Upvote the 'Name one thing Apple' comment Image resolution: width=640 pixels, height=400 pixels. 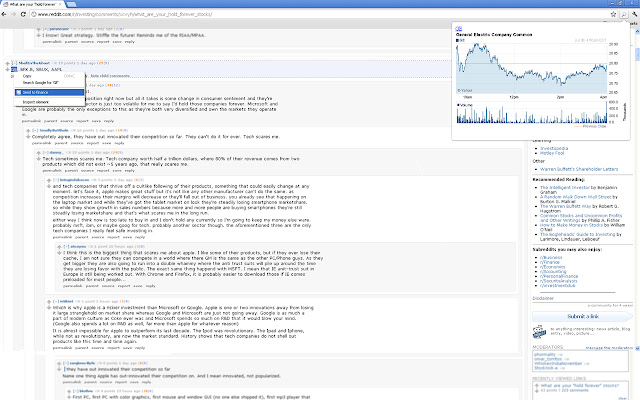click(x=60, y=363)
